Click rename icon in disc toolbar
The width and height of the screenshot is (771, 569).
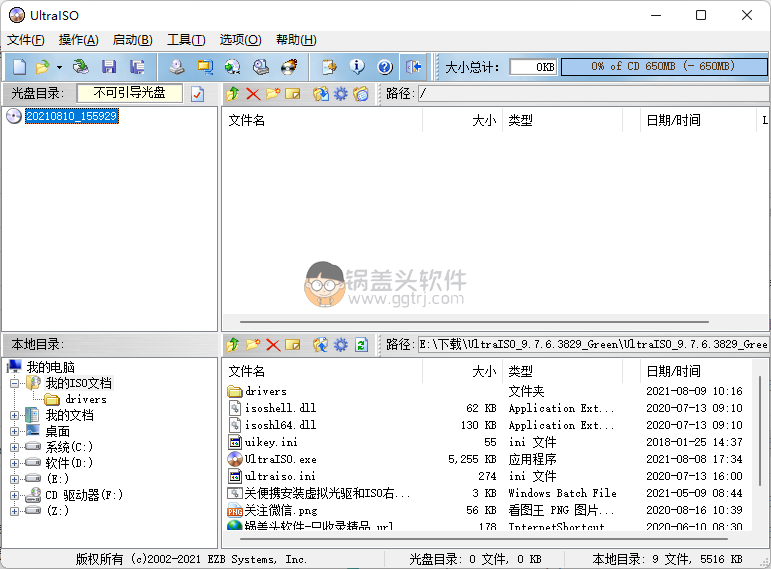click(x=293, y=93)
